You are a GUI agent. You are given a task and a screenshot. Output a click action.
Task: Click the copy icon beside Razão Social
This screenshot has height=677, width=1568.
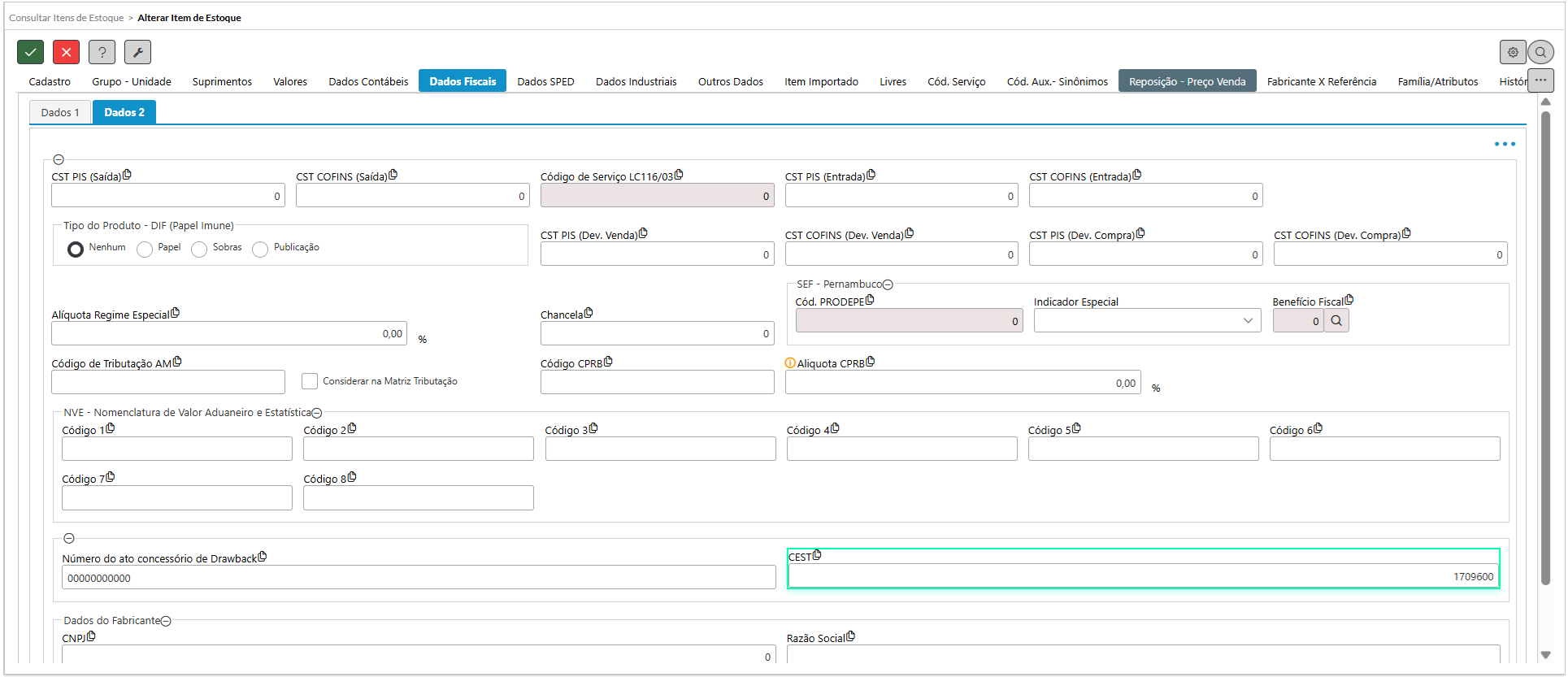(x=850, y=636)
